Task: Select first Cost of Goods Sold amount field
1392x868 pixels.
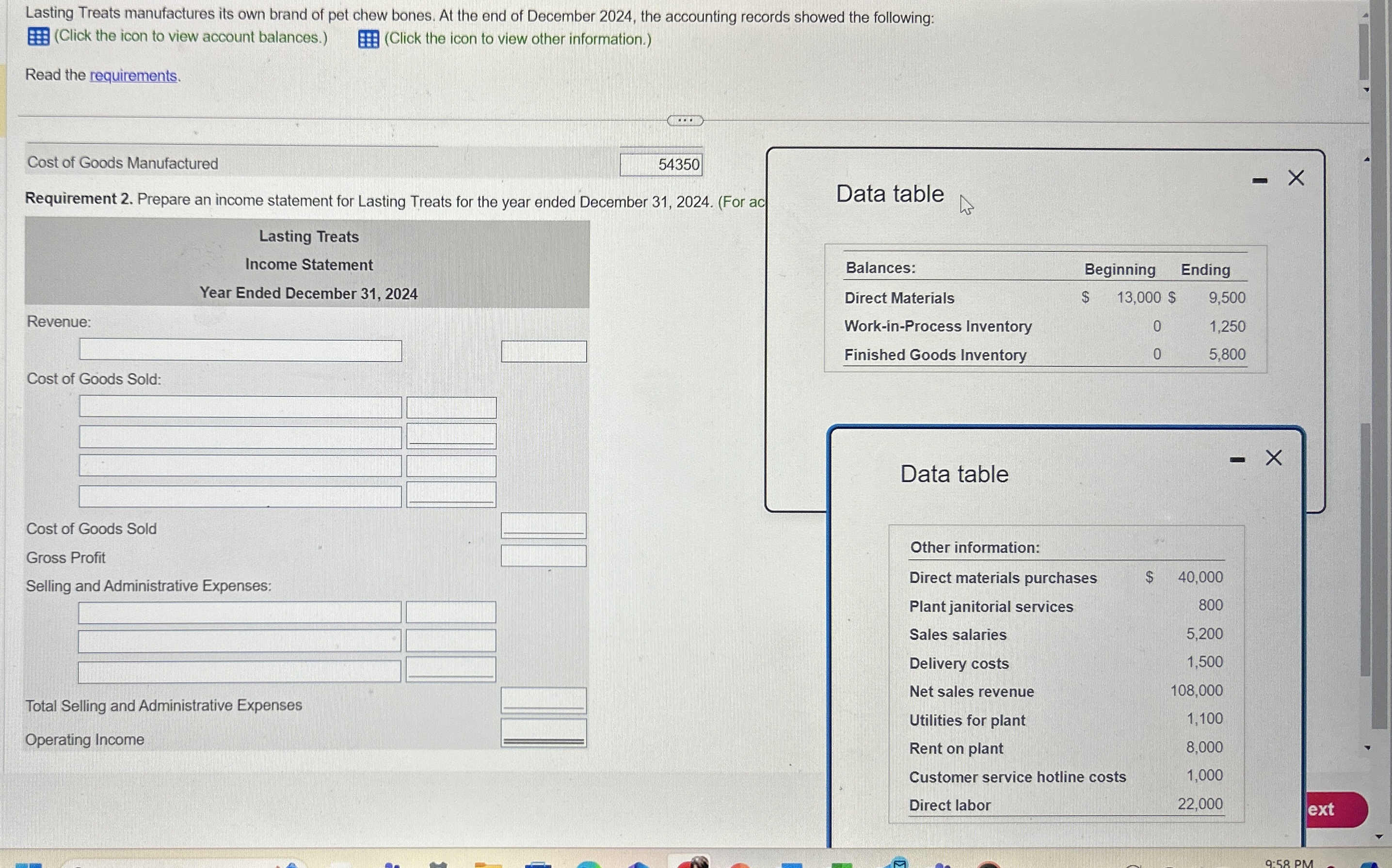Action: coord(451,408)
